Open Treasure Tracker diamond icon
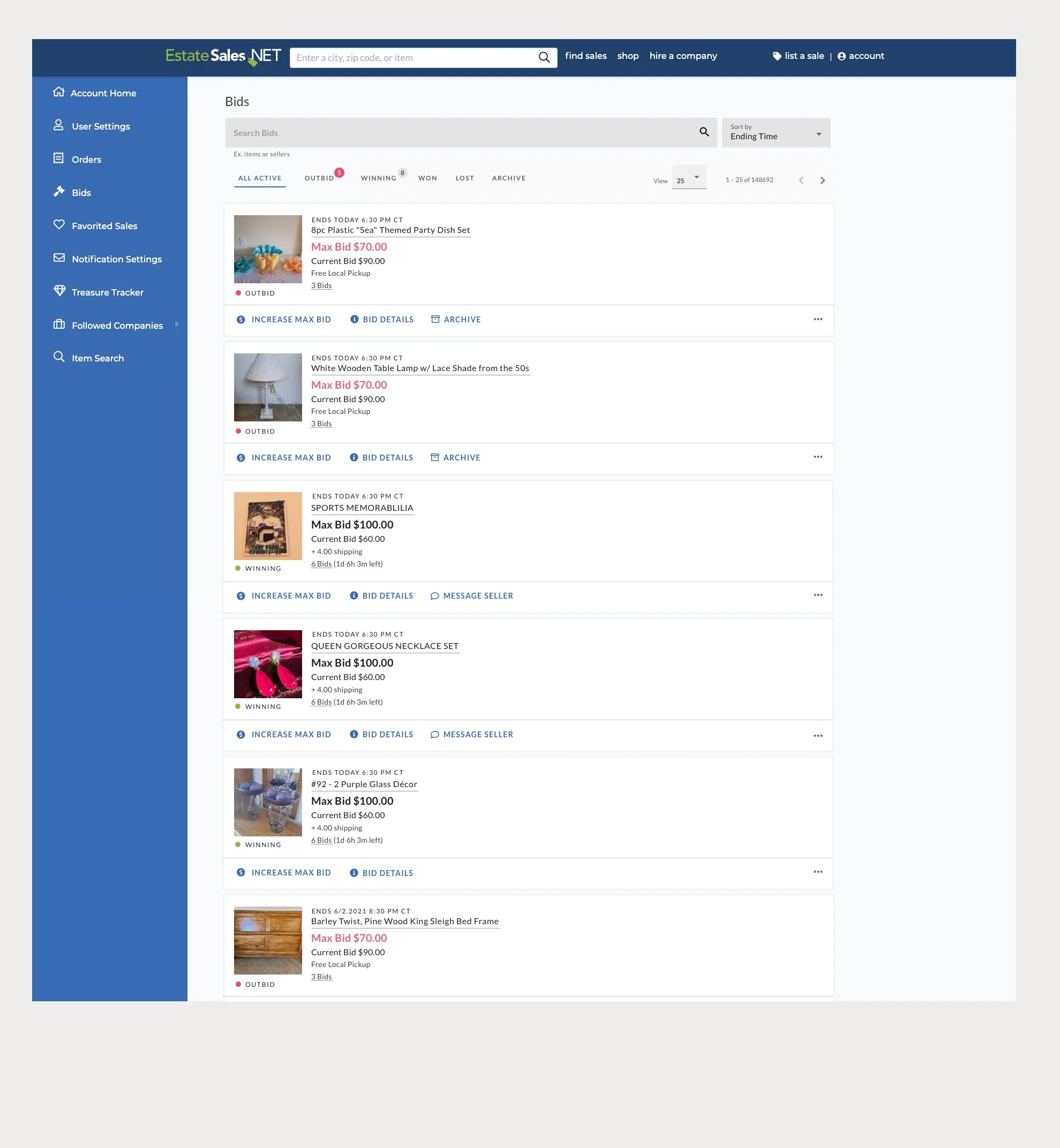The width and height of the screenshot is (1060, 1148). tap(59, 291)
